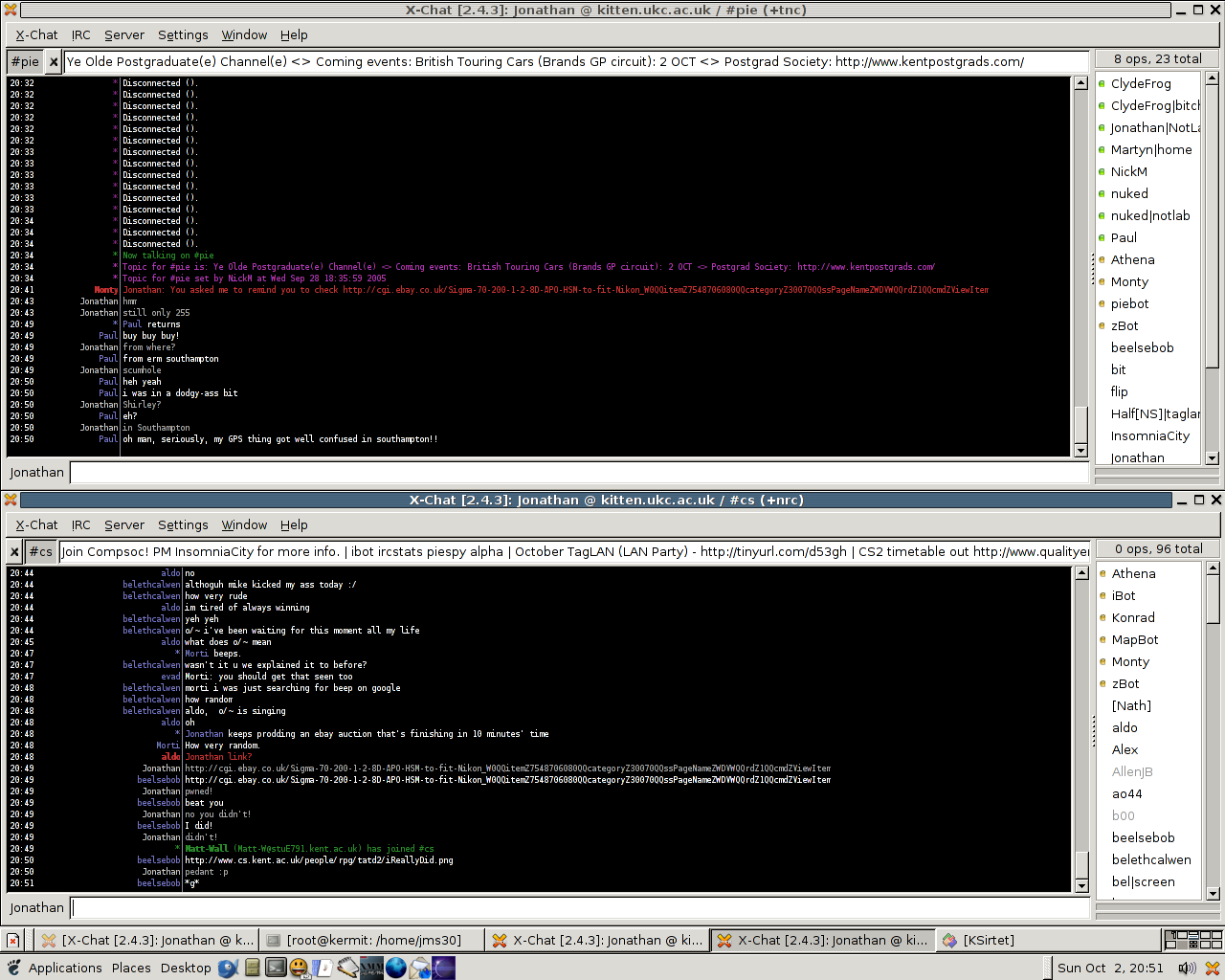Select ClydeFrog in #pie user list
1225x980 pixels.
[x=1141, y=83]
